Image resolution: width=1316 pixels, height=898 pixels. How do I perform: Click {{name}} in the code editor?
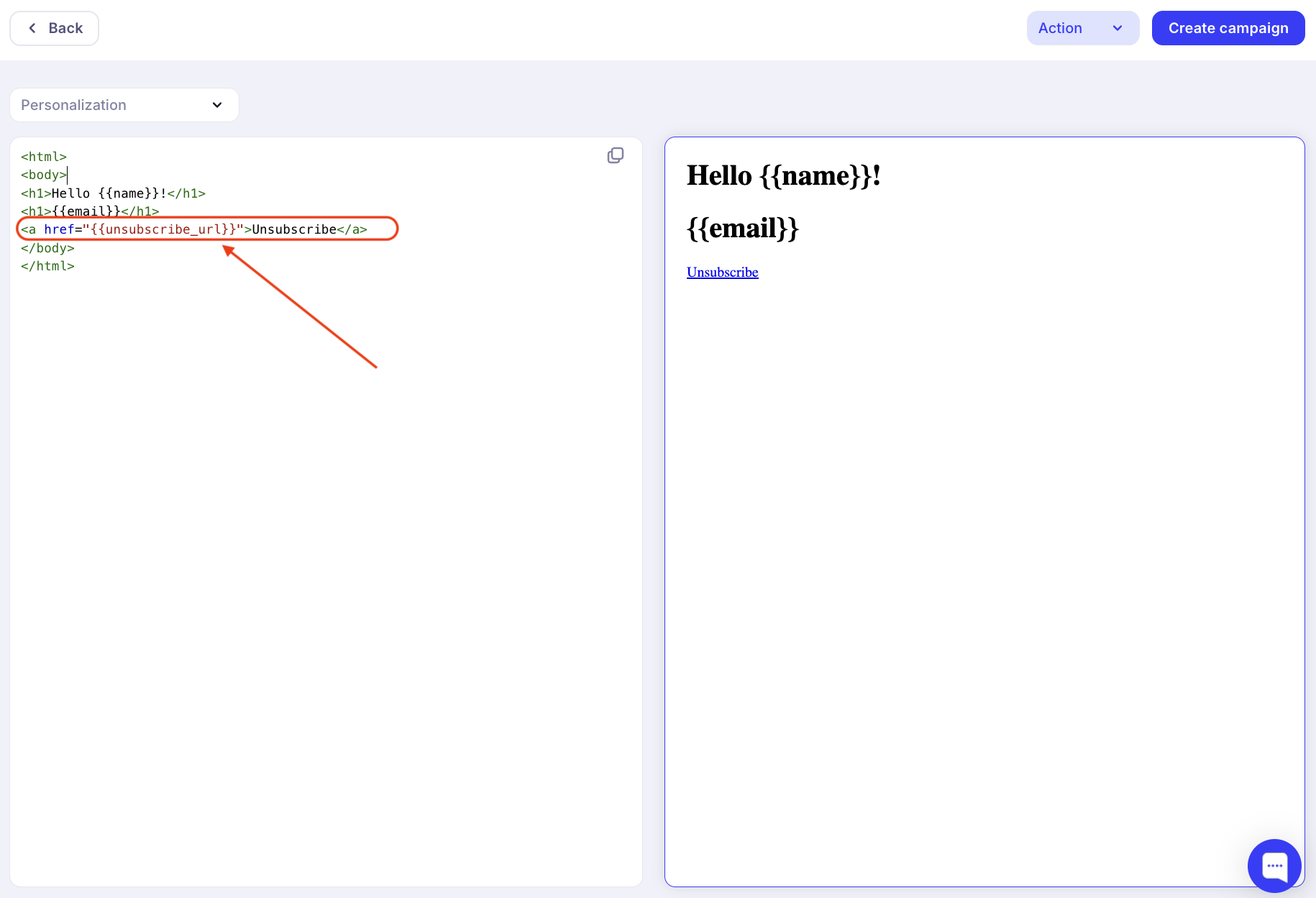pos(128,193)
